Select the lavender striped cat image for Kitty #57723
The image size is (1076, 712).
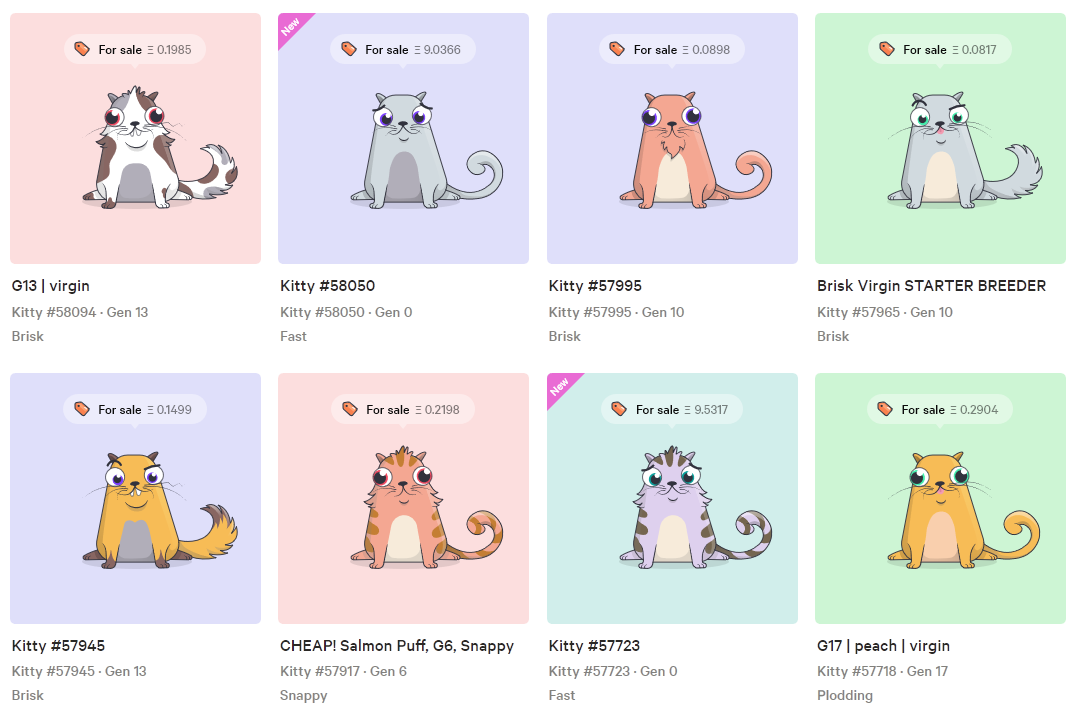click(694, 508)
